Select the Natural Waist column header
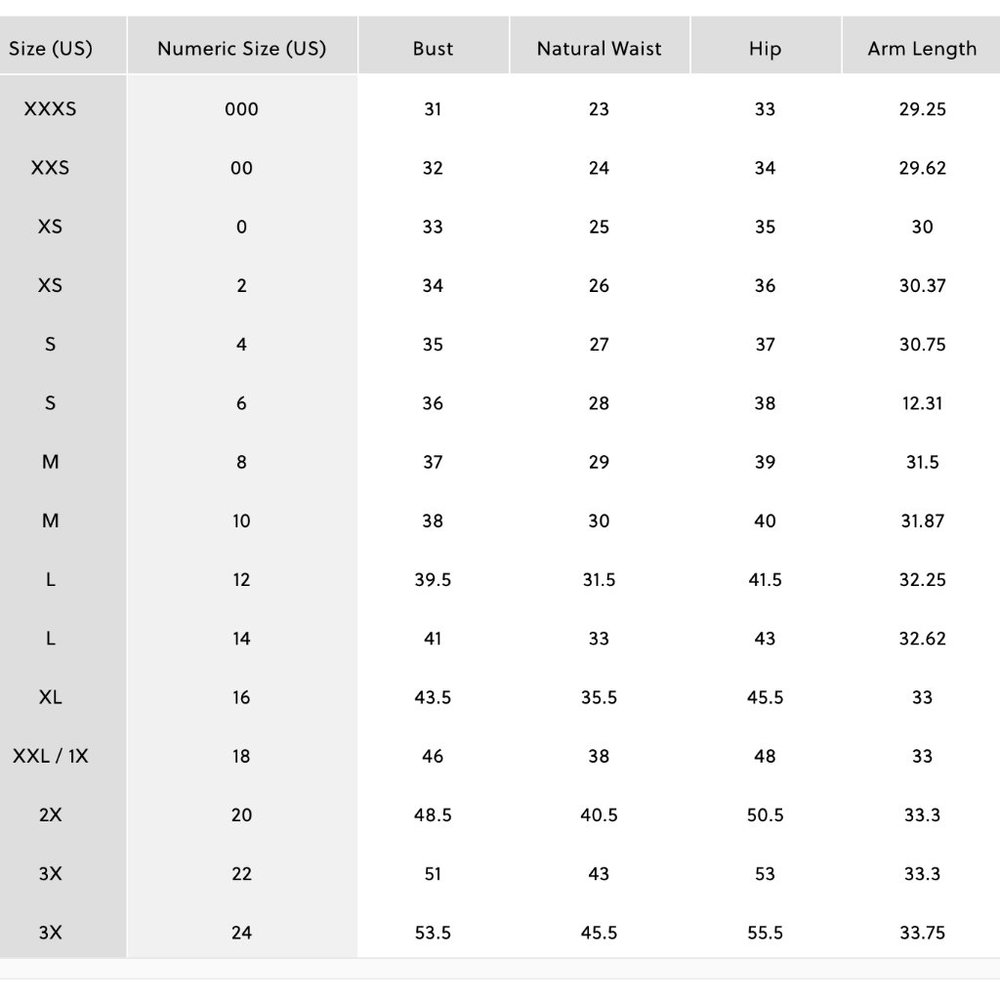 [599, 48]
